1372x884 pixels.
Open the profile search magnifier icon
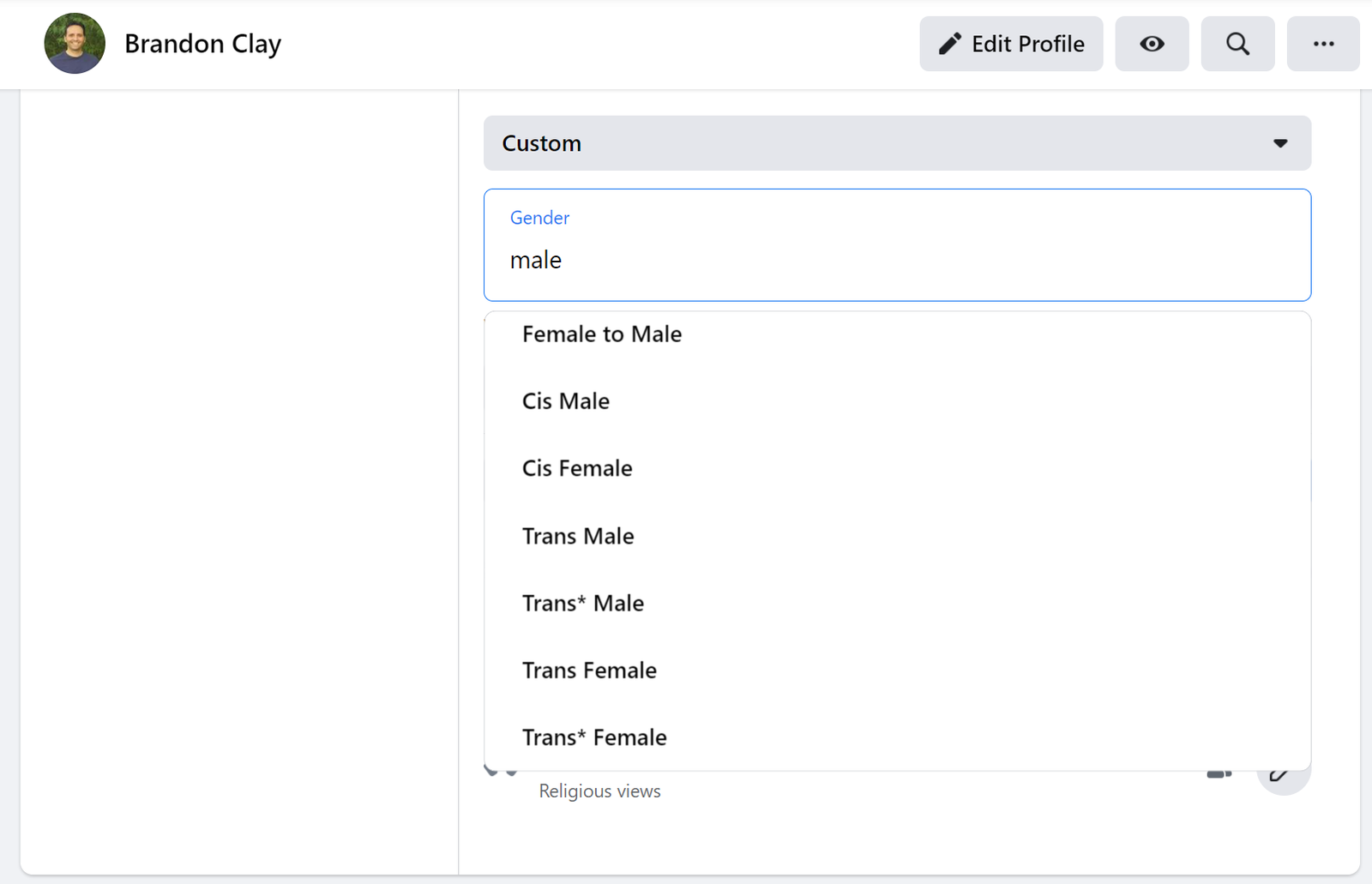click(1237, 44)
